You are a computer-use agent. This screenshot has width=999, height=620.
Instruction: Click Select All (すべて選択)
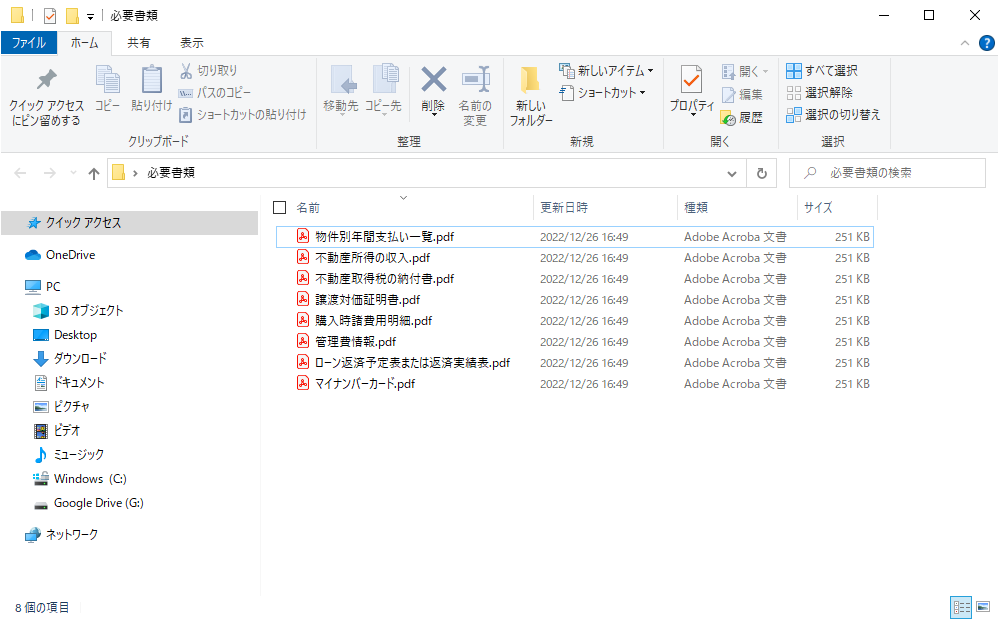point(822,70)
